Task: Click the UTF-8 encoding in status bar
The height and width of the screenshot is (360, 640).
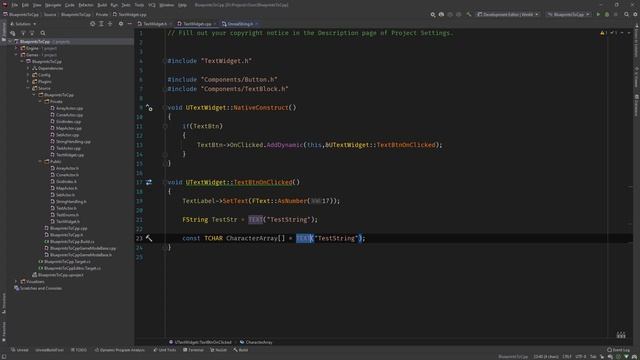Action: 580,357
